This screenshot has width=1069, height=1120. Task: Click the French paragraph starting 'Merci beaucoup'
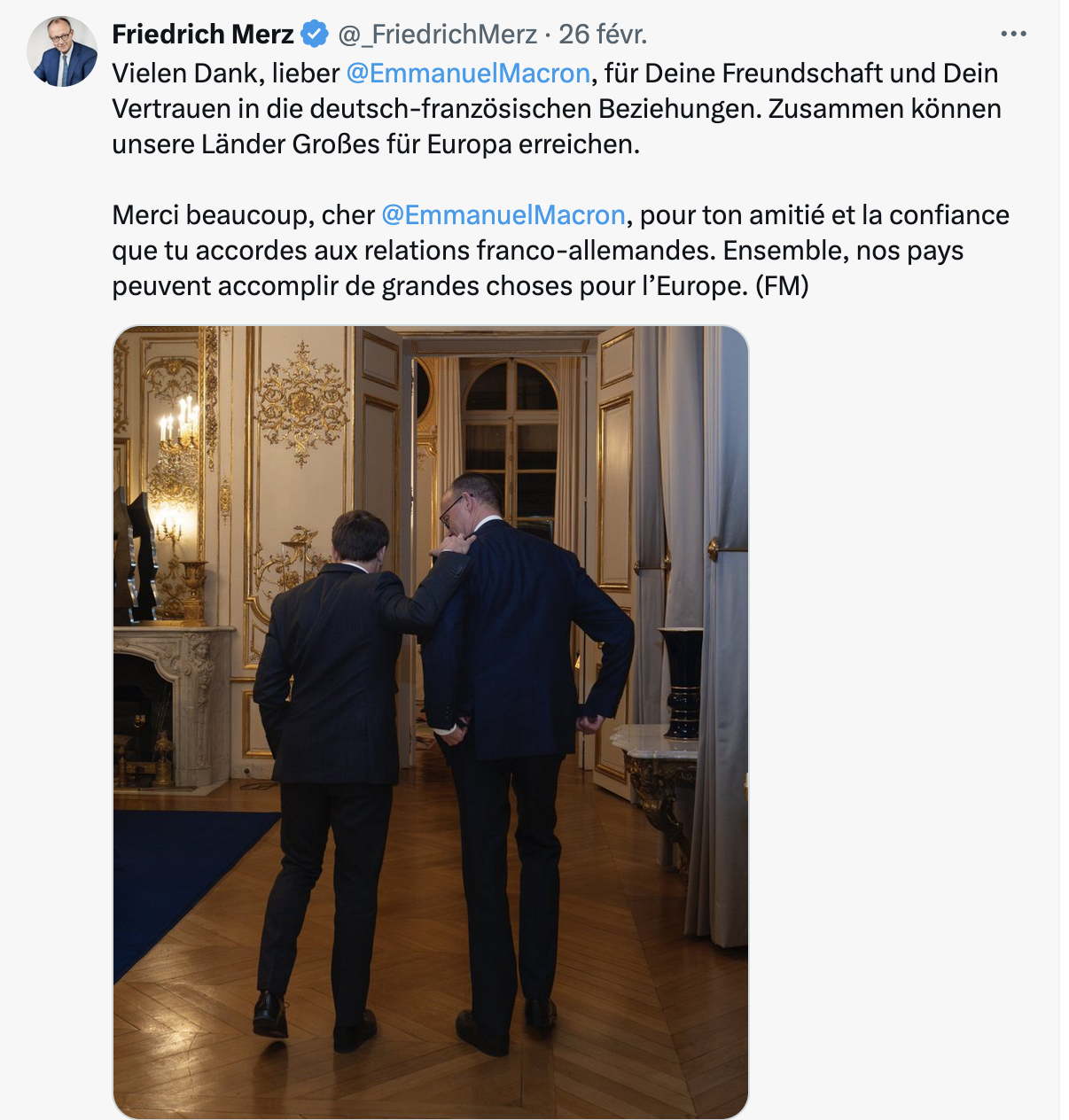coord(560,250)
